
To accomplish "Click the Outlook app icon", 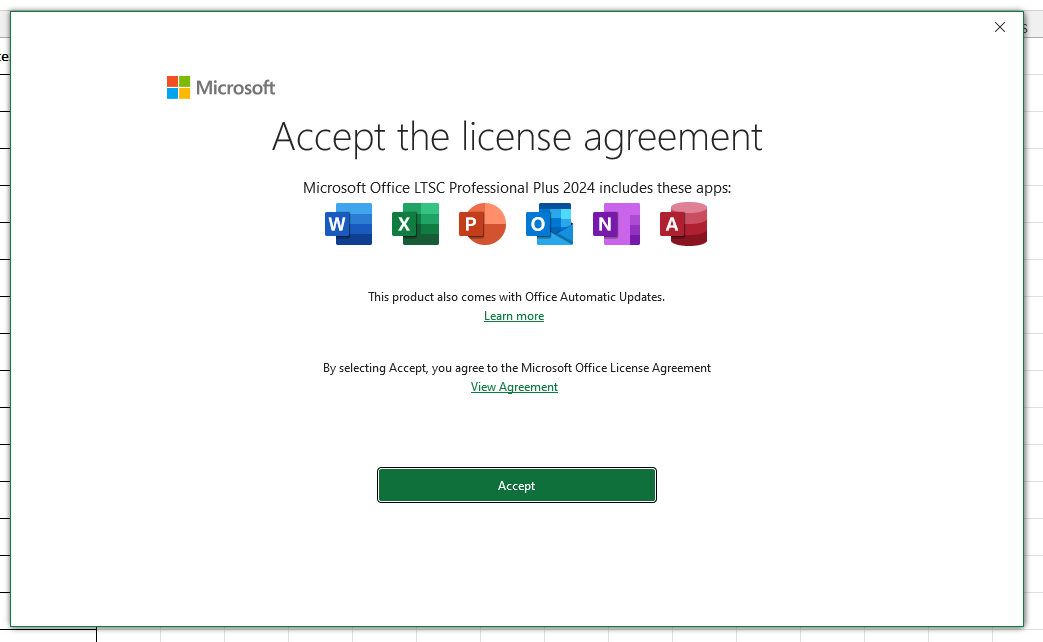I will click(549, 224).
